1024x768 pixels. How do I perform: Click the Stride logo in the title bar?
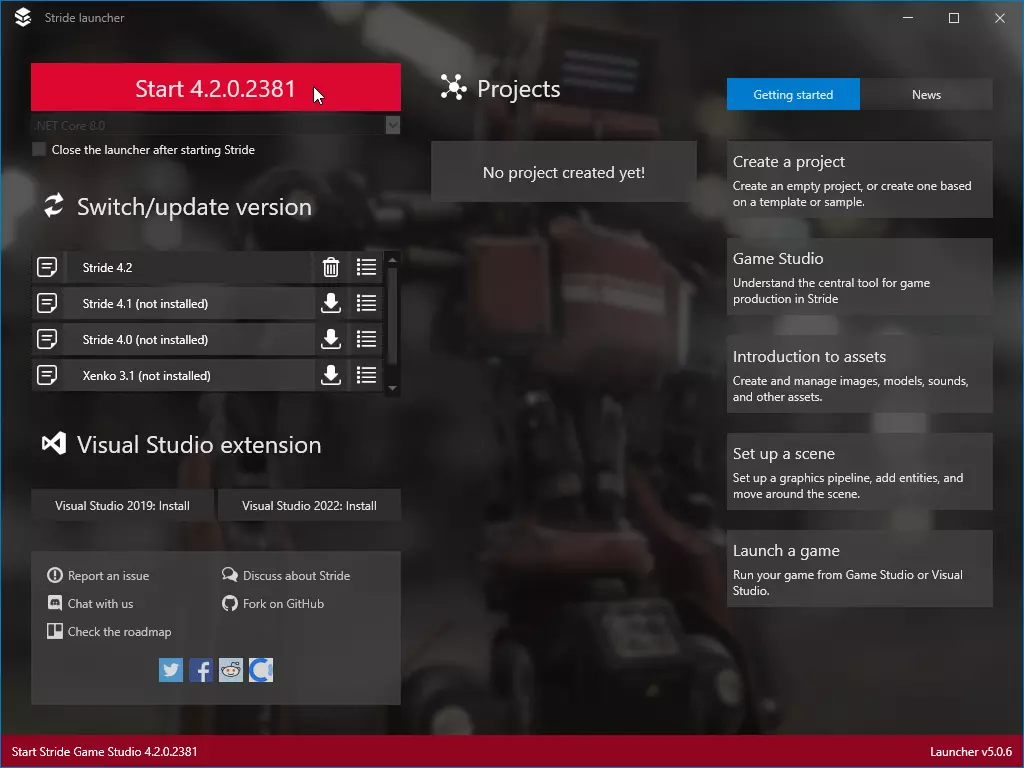(23, 18)
